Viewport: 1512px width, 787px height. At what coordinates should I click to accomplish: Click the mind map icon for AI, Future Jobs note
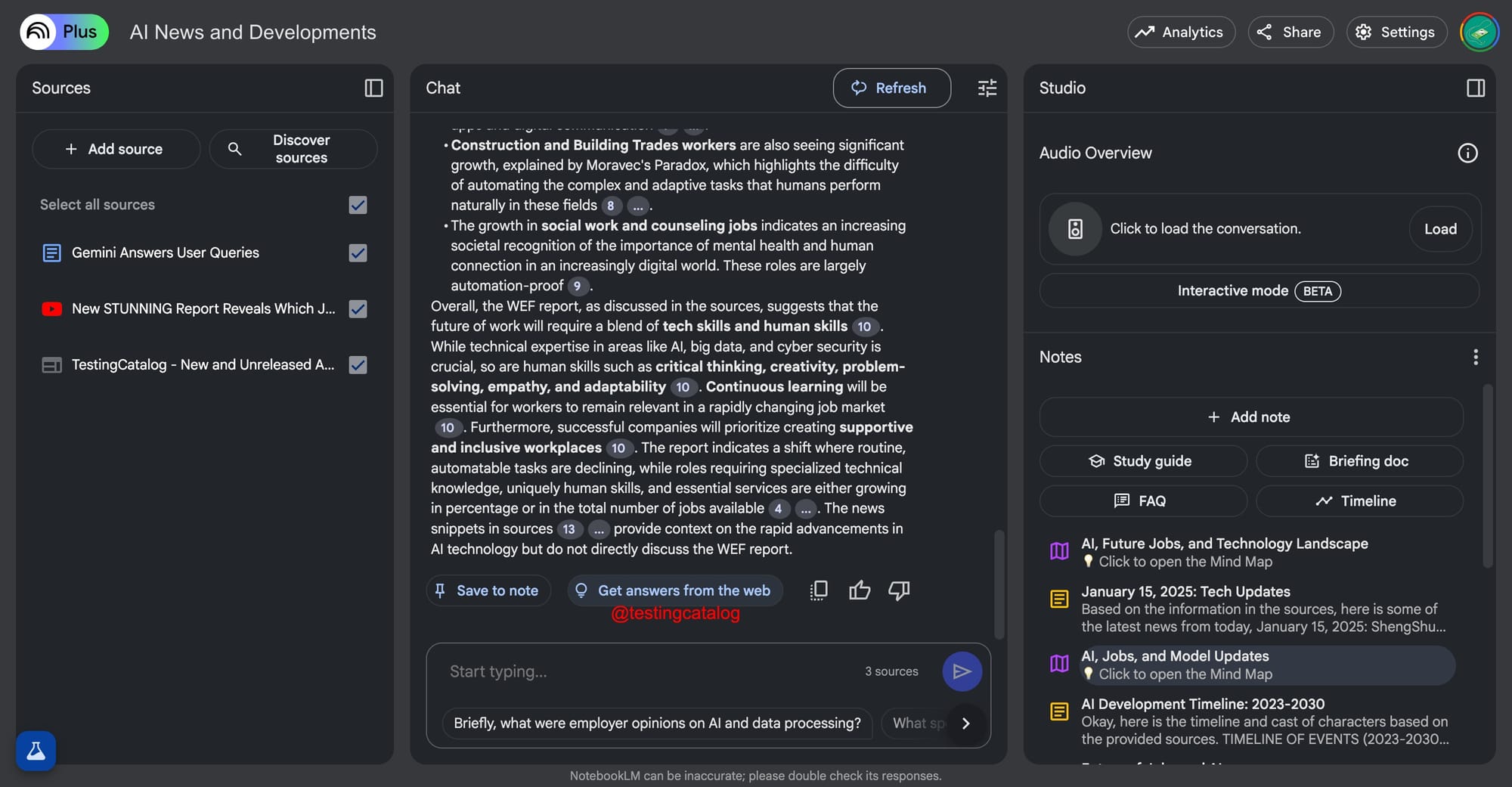(x=1059, y=551)
